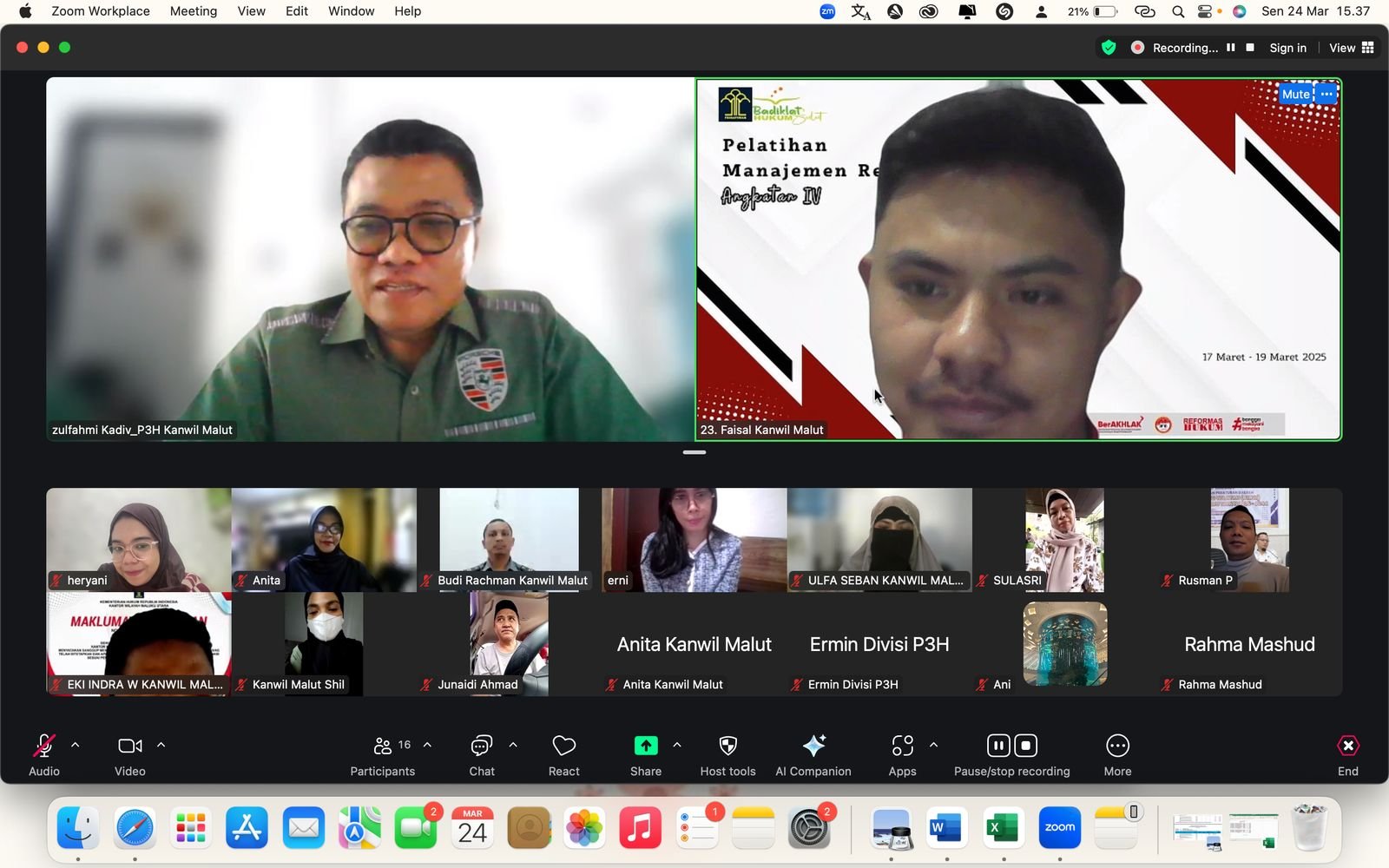
Task: Expand Share options caret
Action: [677, 745]
